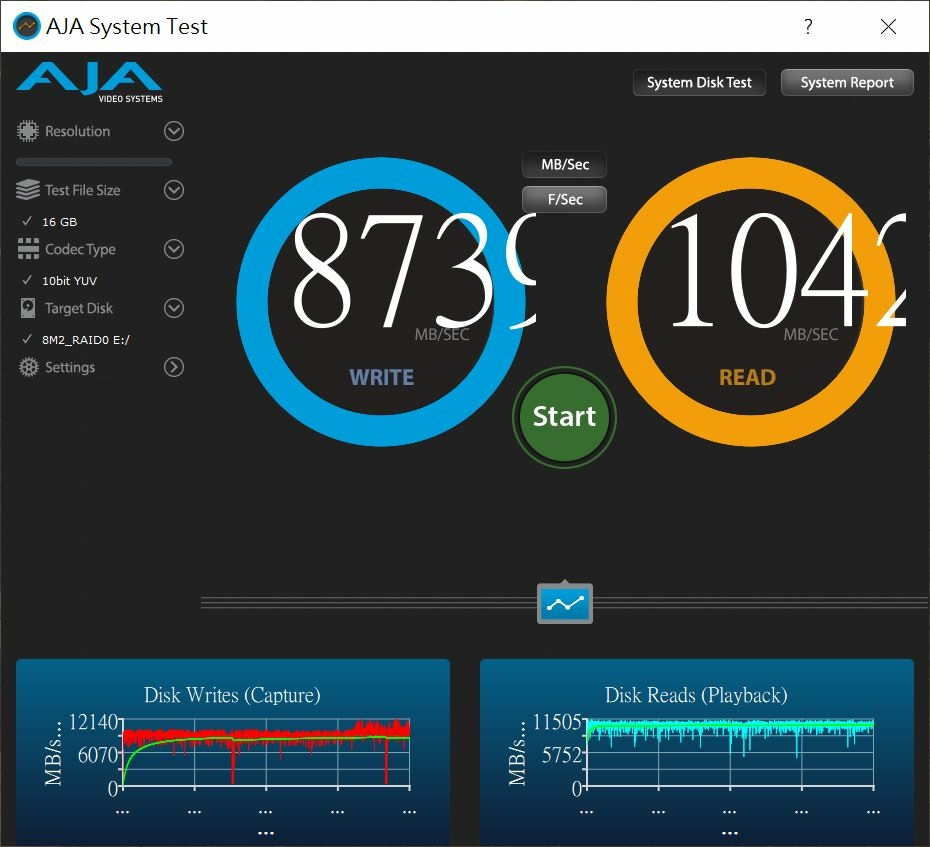The width and height of the screenshot is (930, 847).
Task: Click the Target Disk drive icon
Action: coord(28,308)
